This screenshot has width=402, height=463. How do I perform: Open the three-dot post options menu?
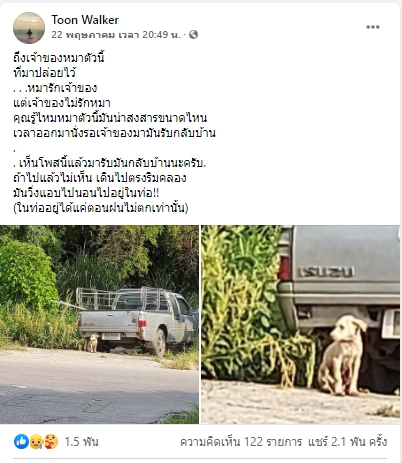click(x=373, y=27)
